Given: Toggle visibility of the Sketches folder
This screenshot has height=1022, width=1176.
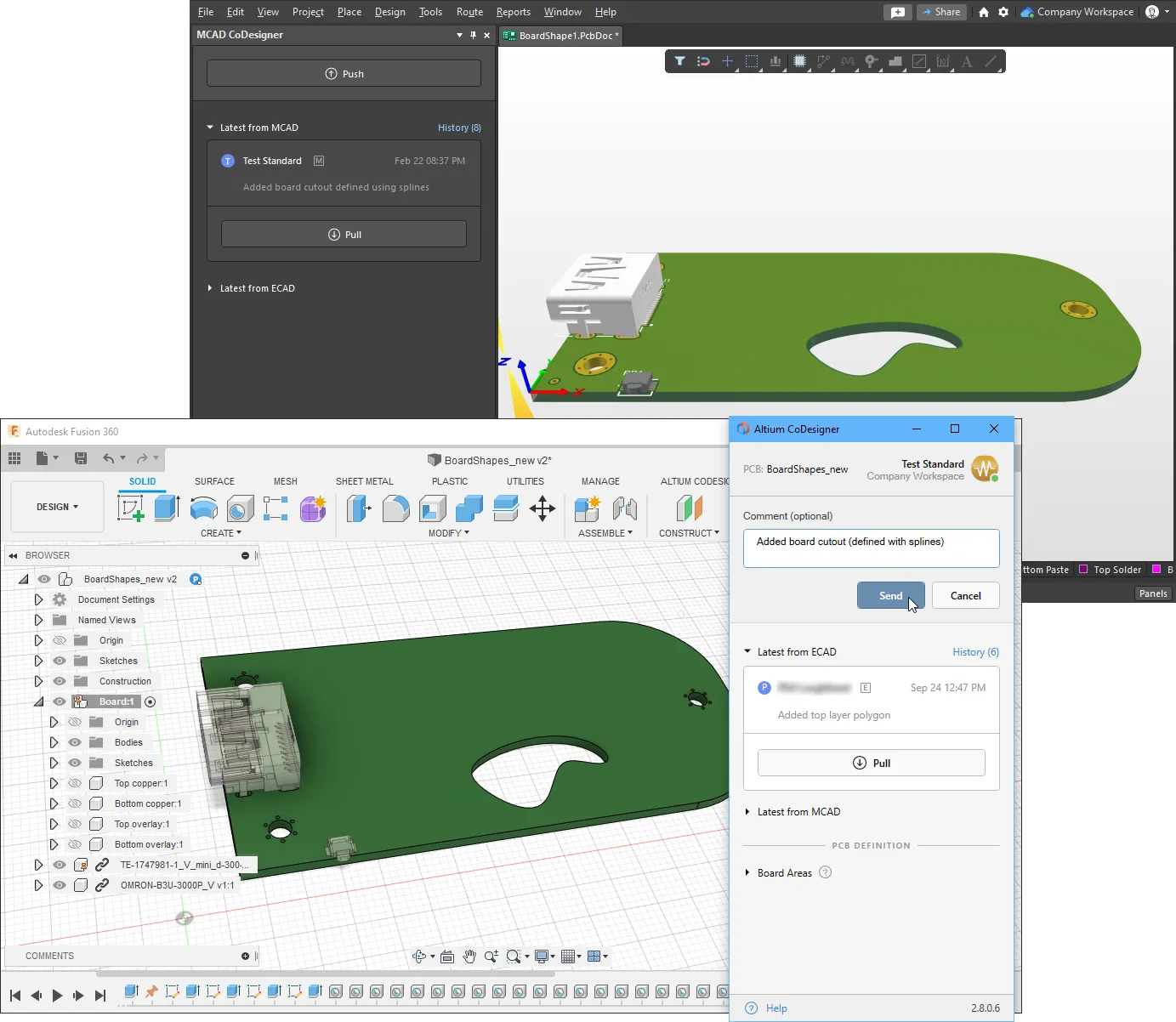Looking at the screenshot, I should coord(60,661).
